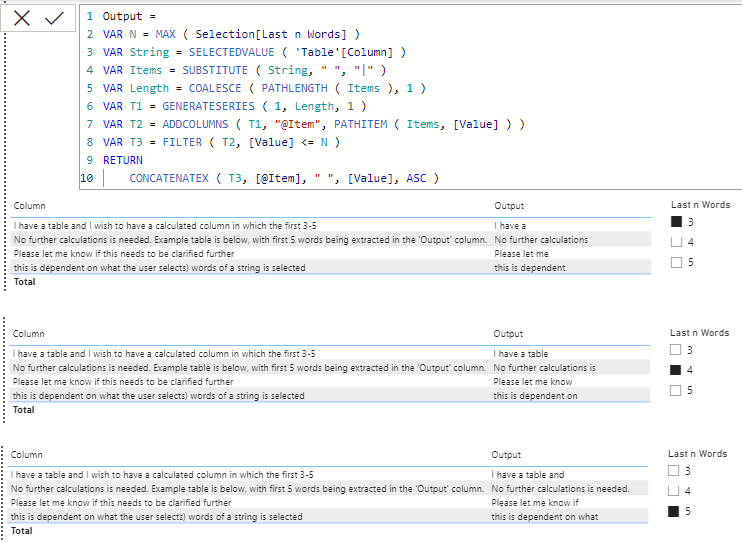Select middle table cell 'No further calculations is'
The width and height of the screenshot is (742, 542).
[544, 368]
